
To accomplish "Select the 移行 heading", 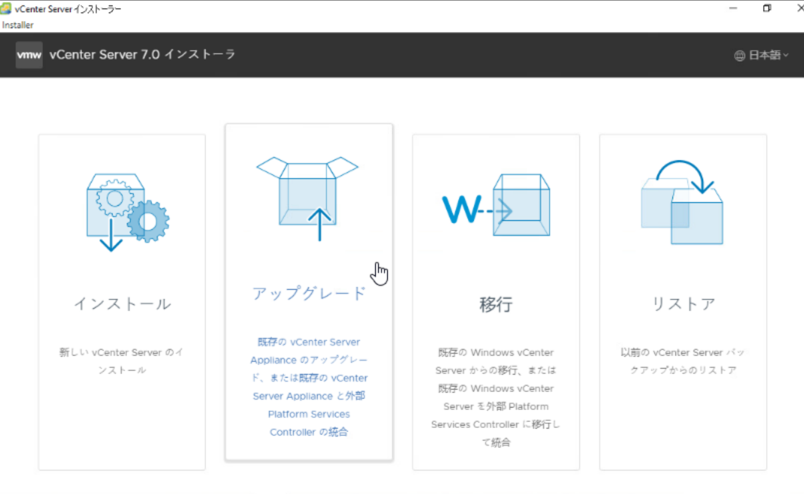I will (x=496, y=304).
